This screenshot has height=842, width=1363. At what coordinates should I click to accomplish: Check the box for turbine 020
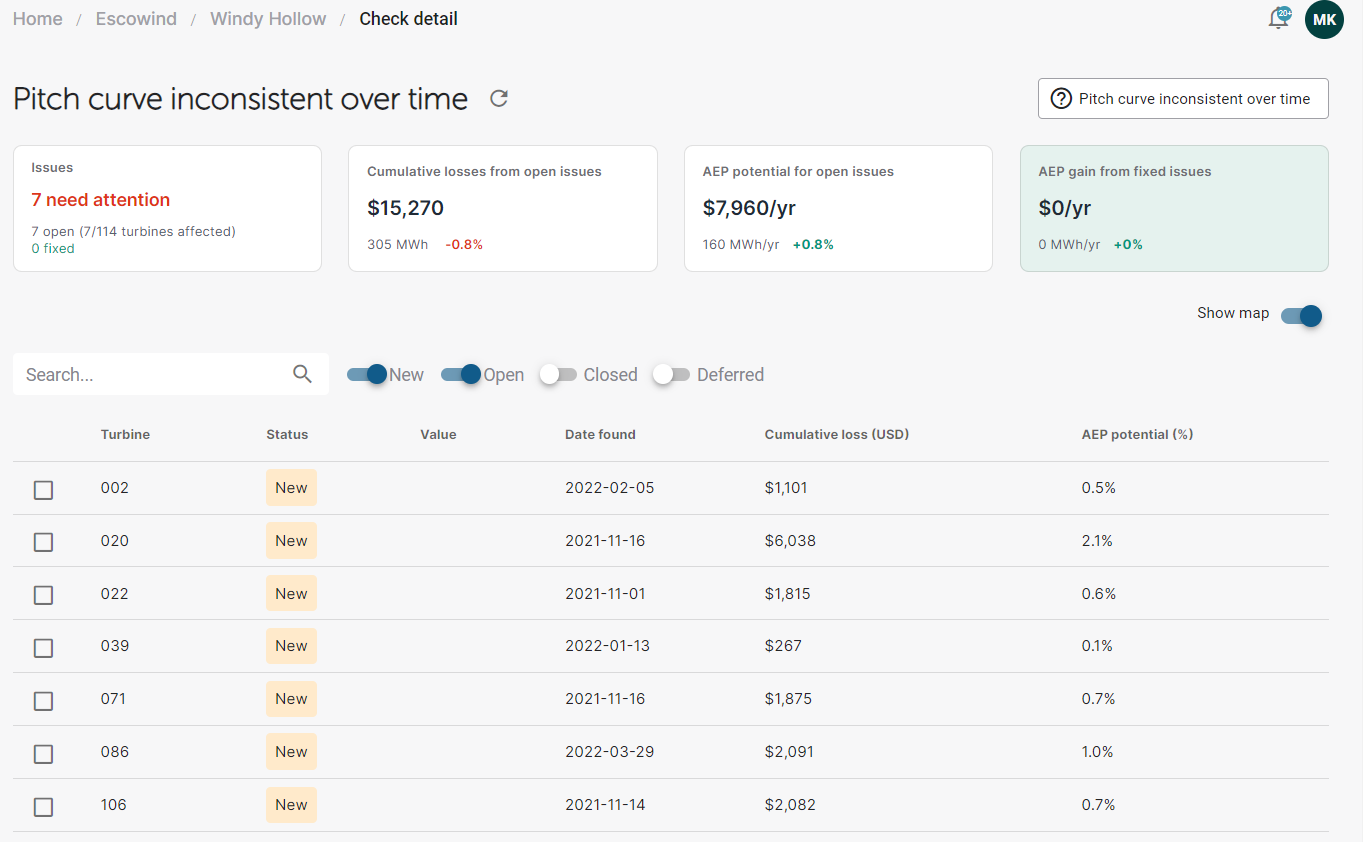pos(43,542)
